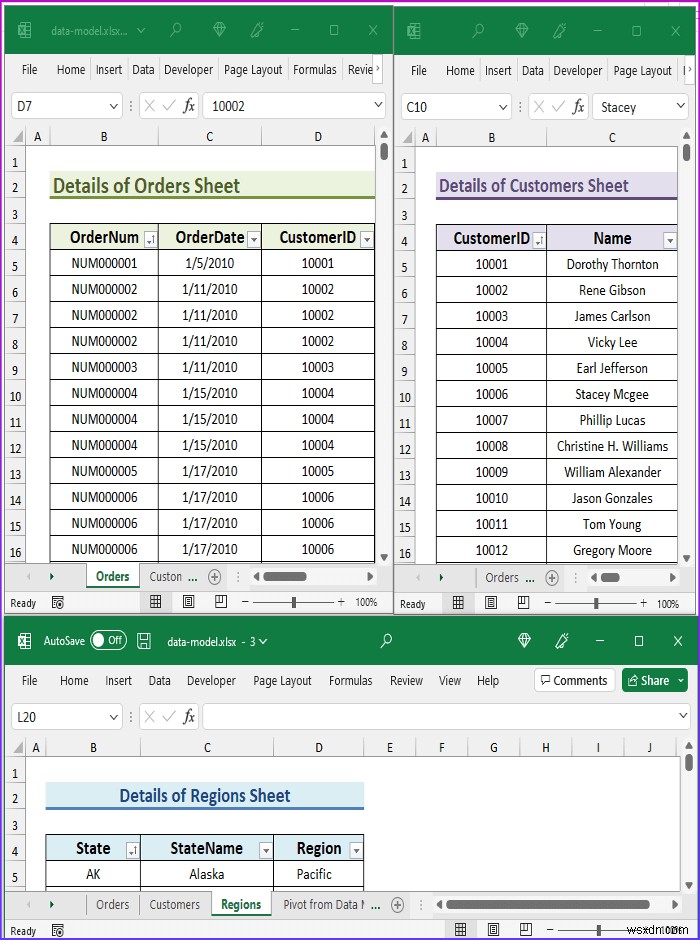The width and height of the screenshot is (700, 940).
Task: Click formula bar showing 10002
Action: [293, 106]
